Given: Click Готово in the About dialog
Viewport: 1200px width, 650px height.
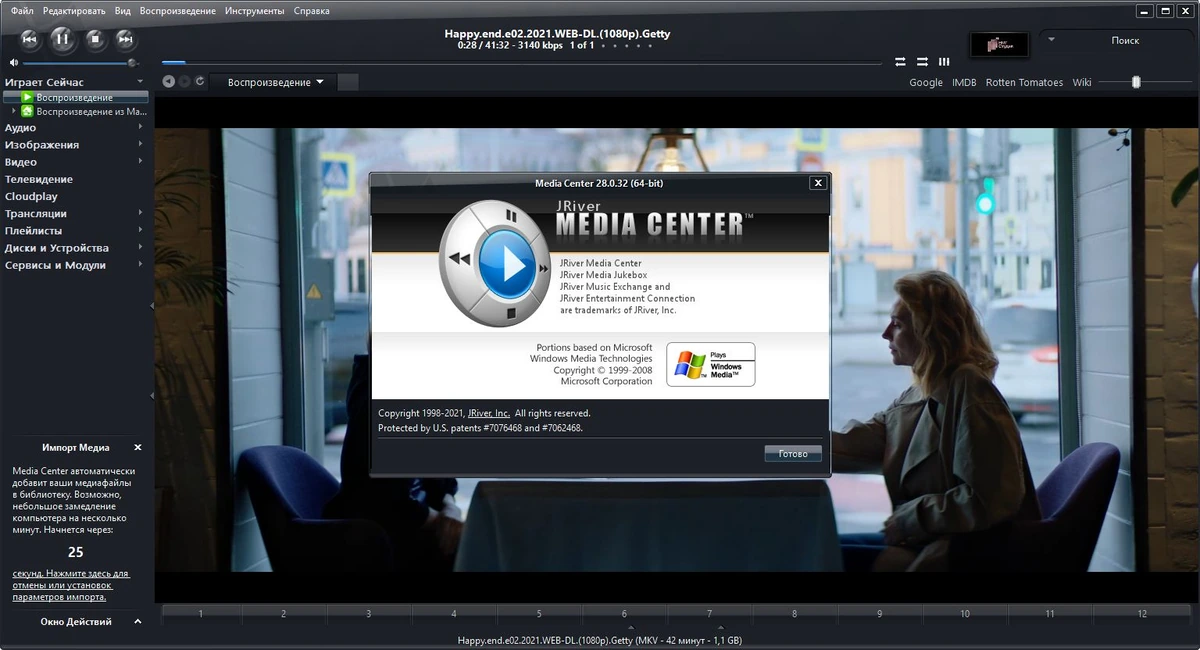Looking at the screenshot, I should [x=793, y=453].
